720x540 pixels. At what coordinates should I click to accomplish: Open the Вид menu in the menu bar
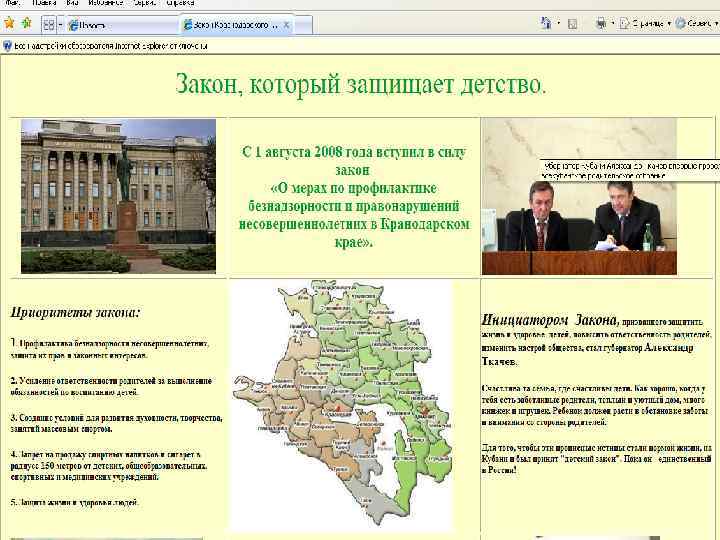point(72,3)
